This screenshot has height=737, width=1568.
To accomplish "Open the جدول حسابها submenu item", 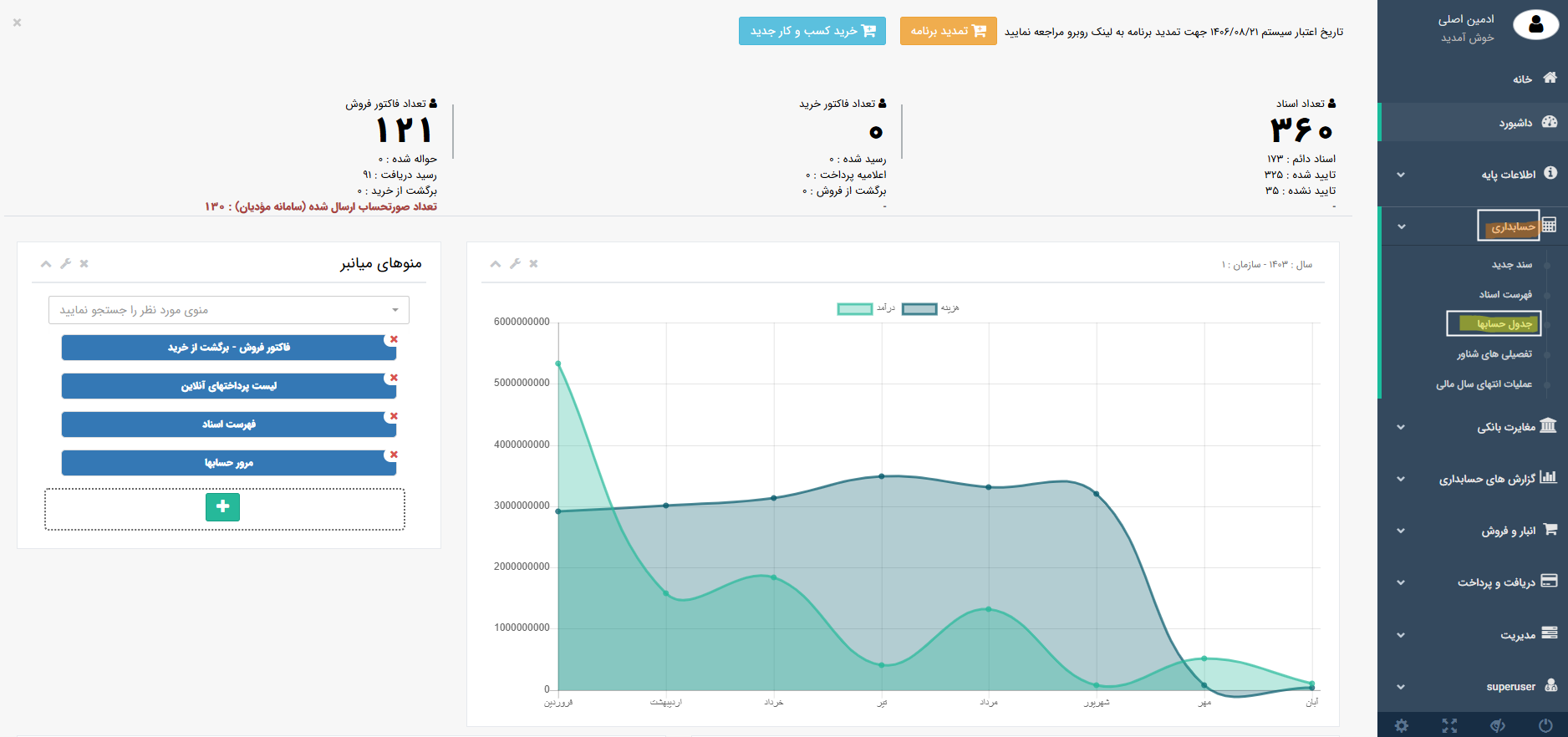I will point(1504,324).
